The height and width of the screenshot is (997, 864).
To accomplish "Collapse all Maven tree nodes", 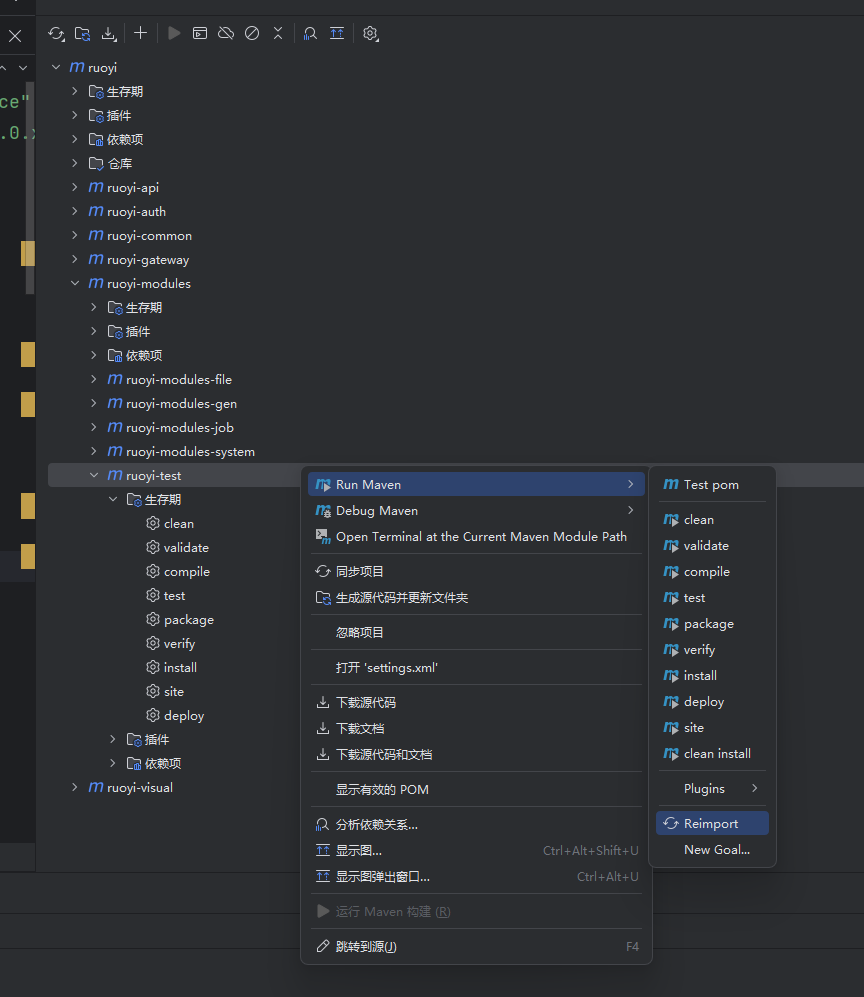I will coord(278,33).
